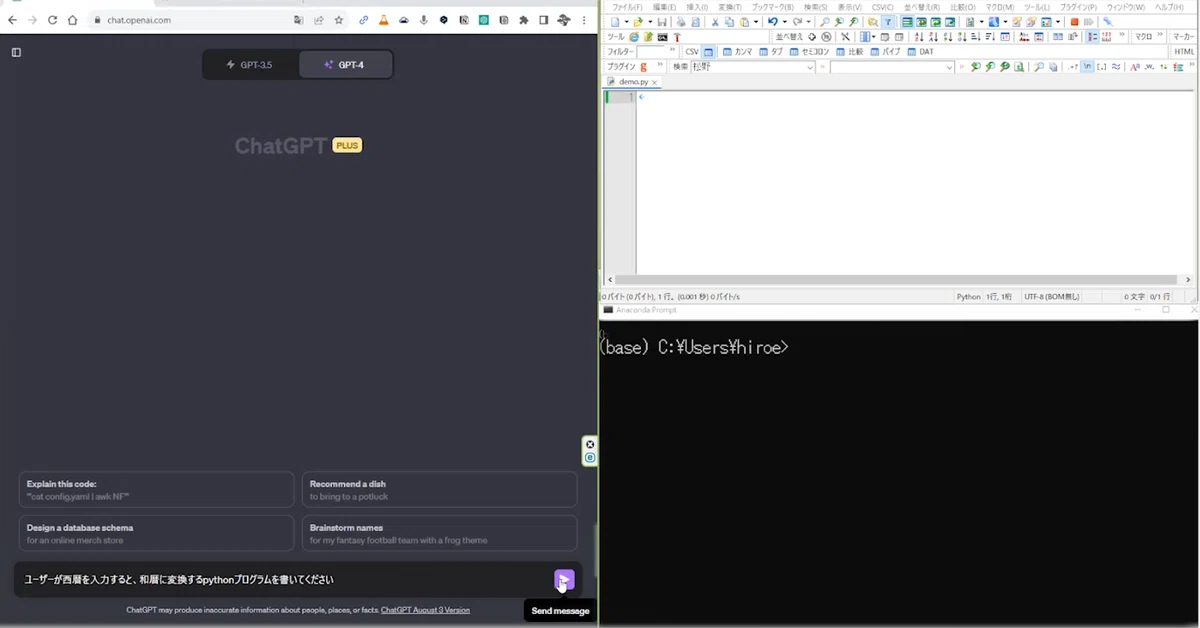Enable カンマ (comma) separated mode
1200x628 pixels.
tap(736, 52)
